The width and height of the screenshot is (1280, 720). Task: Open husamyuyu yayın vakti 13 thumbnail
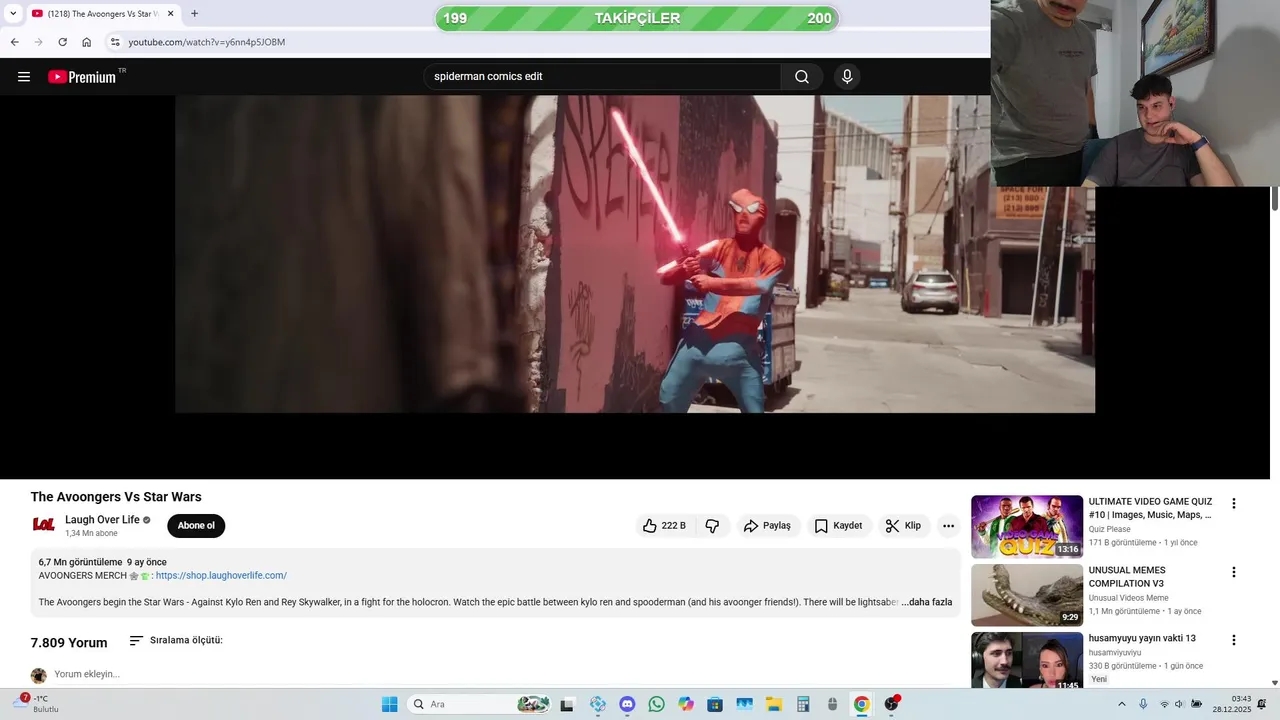click(x=1027, y=661)
